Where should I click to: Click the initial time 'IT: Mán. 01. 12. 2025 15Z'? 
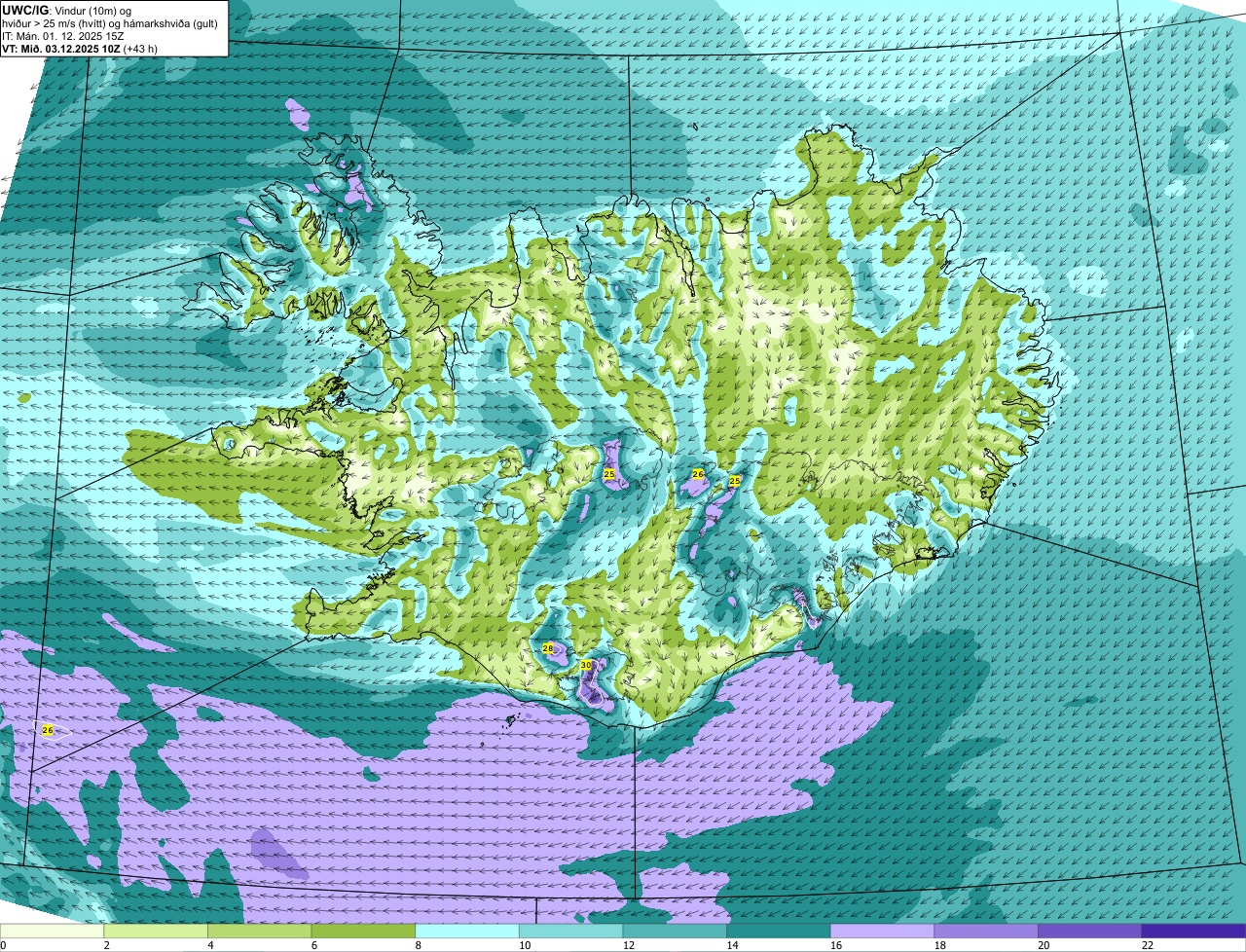click(63, 36)
